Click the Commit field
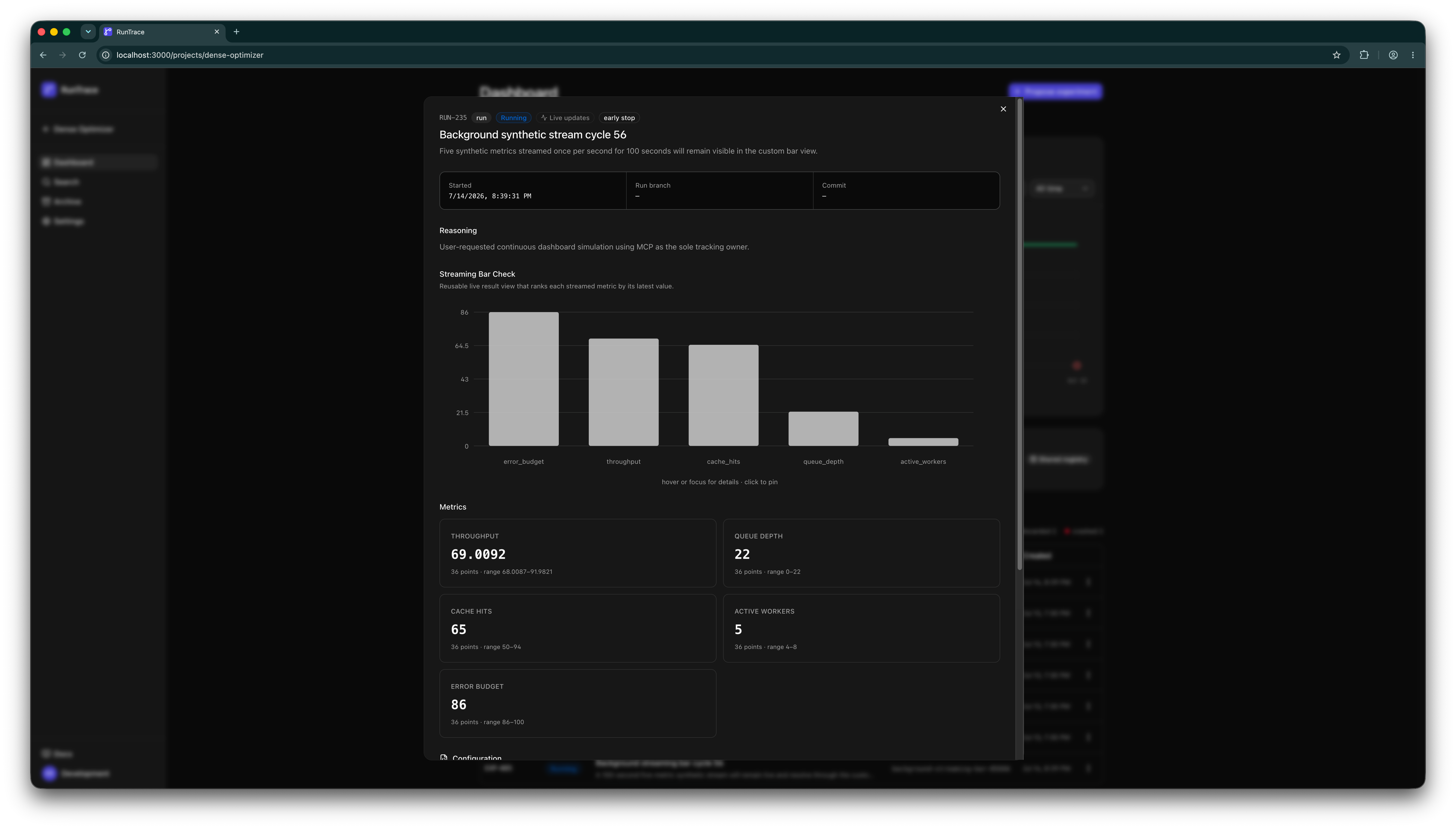The image size is (1456, 829). (906, 191)
